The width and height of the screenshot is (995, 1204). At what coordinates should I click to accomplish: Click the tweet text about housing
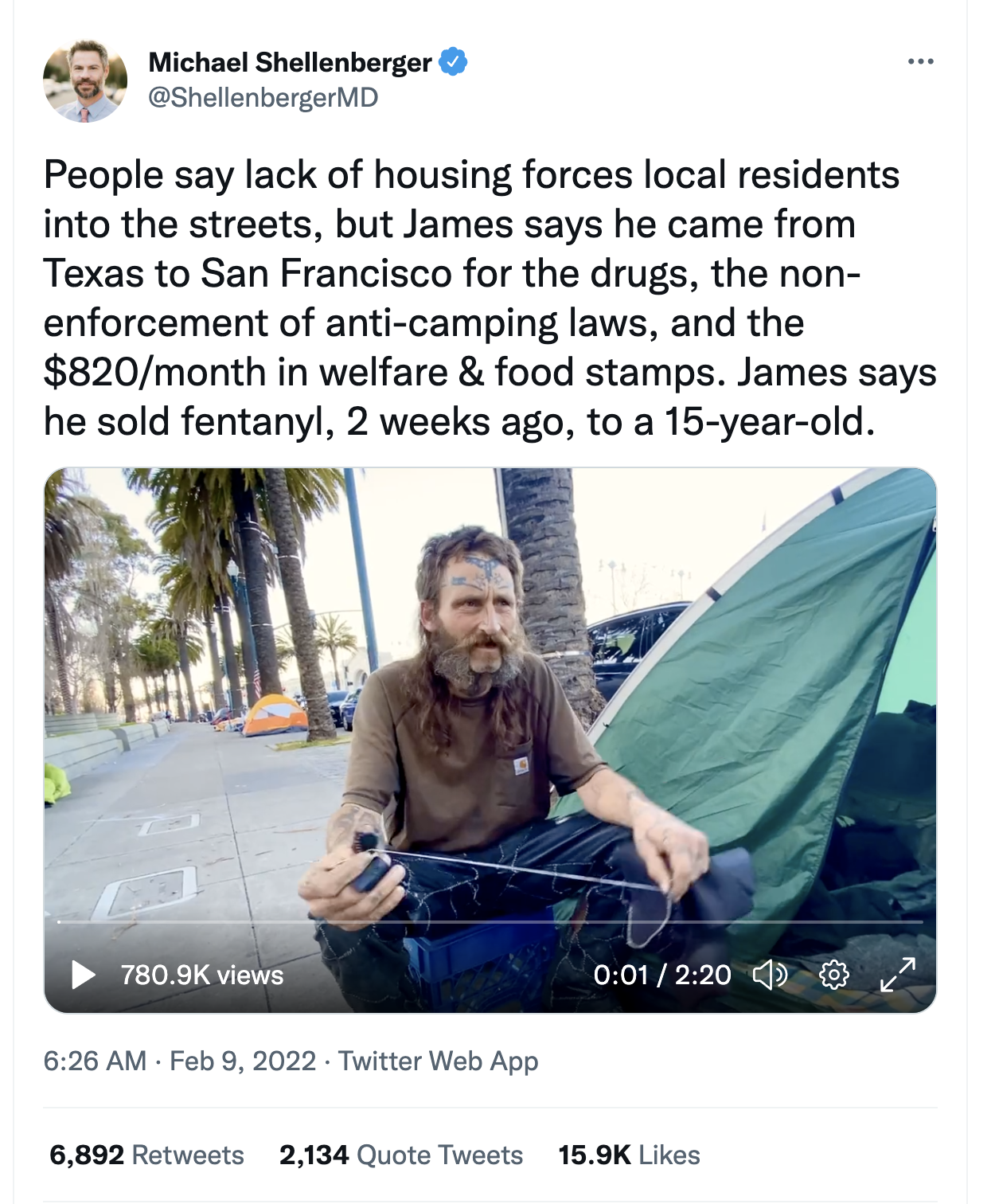pyautogui.click(x=490, y=298)
